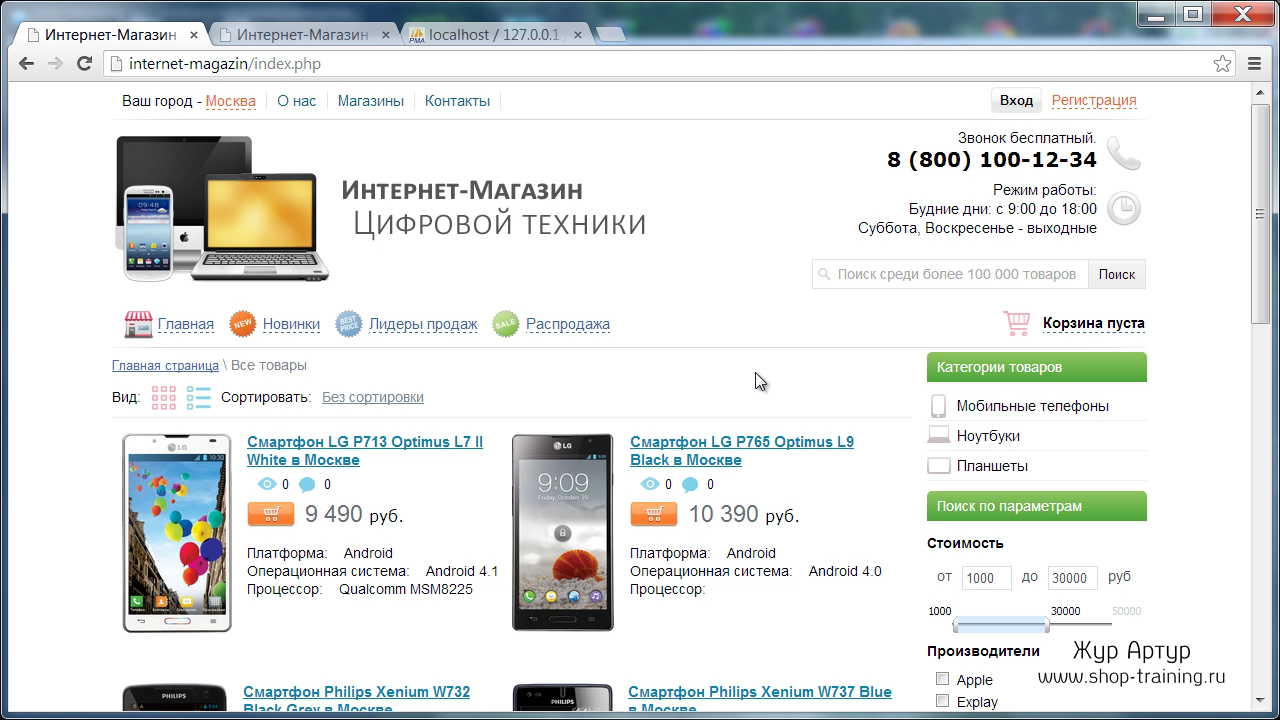The height and width of the screenshot is (720, 1280).
Task: Open the Новинки link
Action: [x=291, y=324]
